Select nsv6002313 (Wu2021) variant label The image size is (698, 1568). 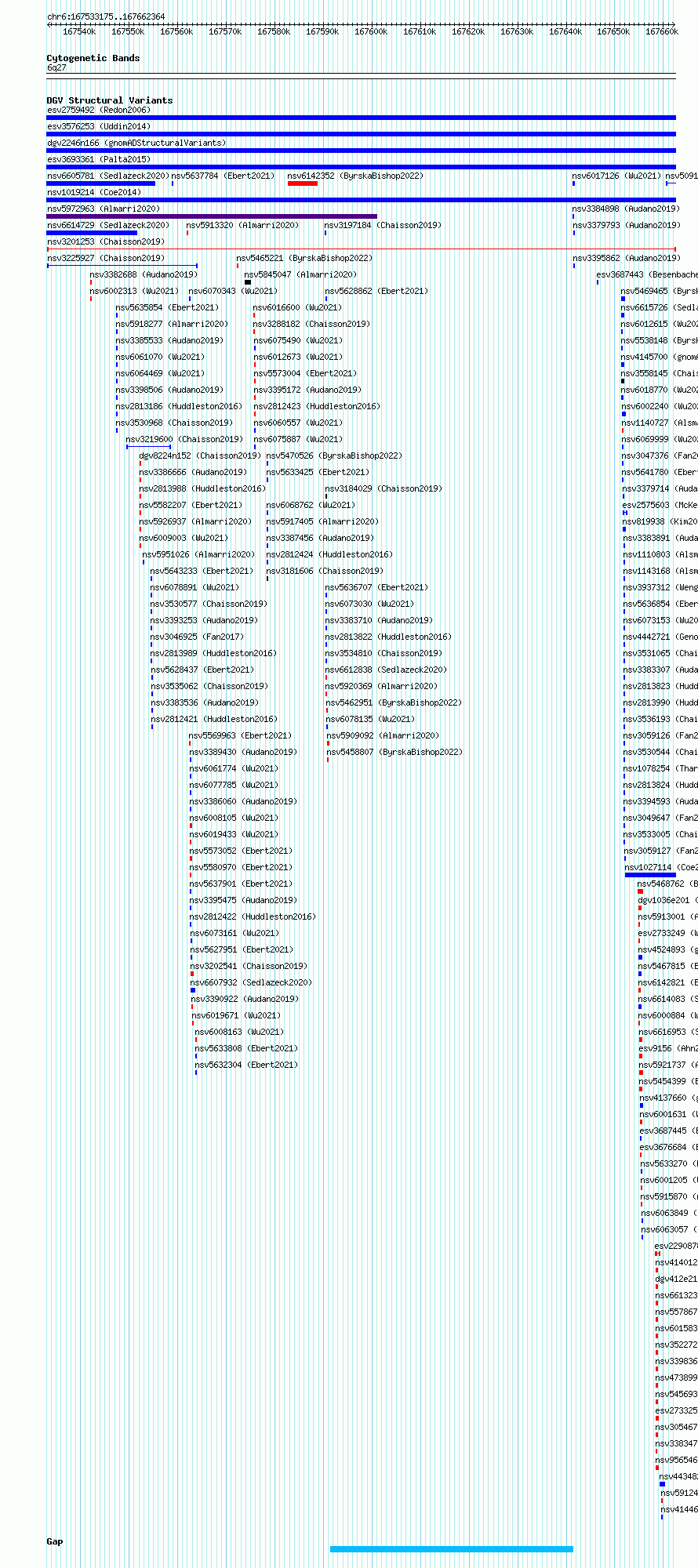tap(134, 291)
